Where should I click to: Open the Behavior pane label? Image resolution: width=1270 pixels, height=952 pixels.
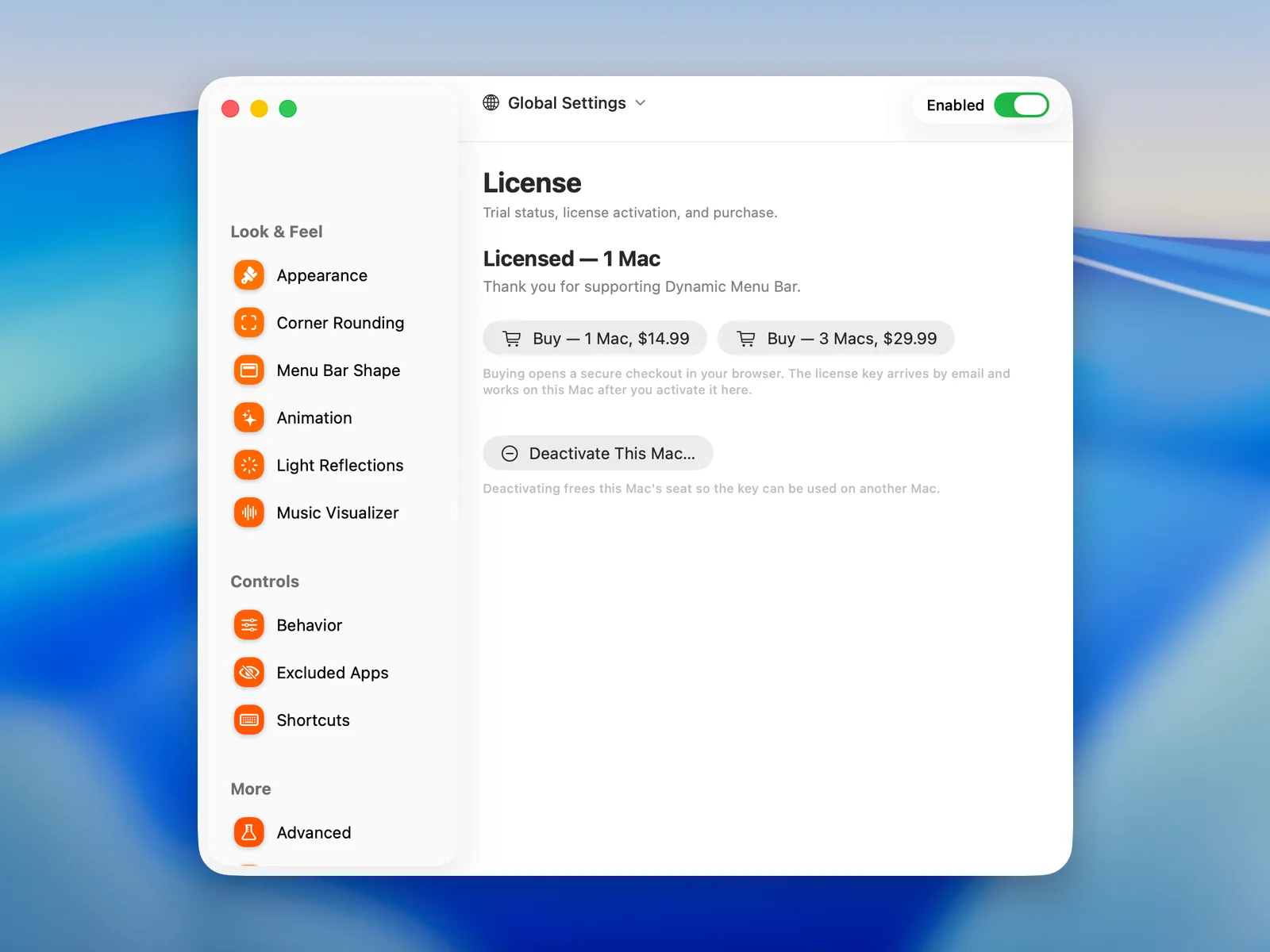tap(310, 625)
